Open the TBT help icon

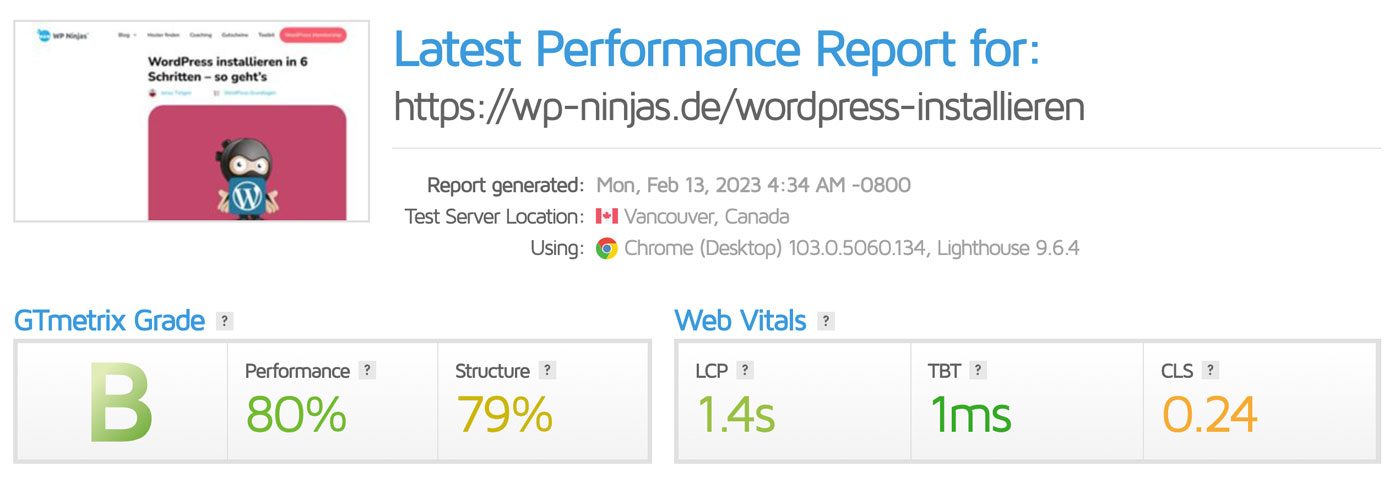click(x=978, y=370)
